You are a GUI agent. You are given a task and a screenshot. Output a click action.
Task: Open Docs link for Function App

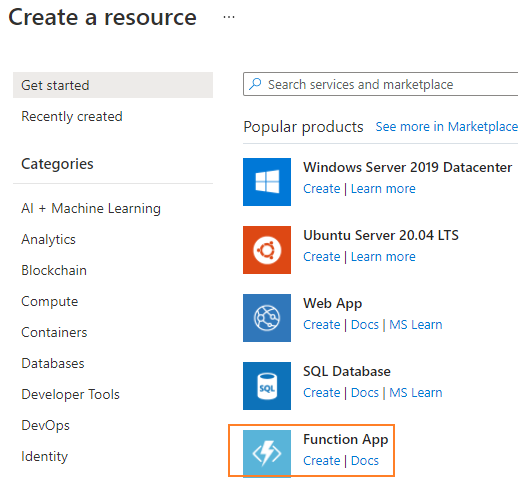365,461
